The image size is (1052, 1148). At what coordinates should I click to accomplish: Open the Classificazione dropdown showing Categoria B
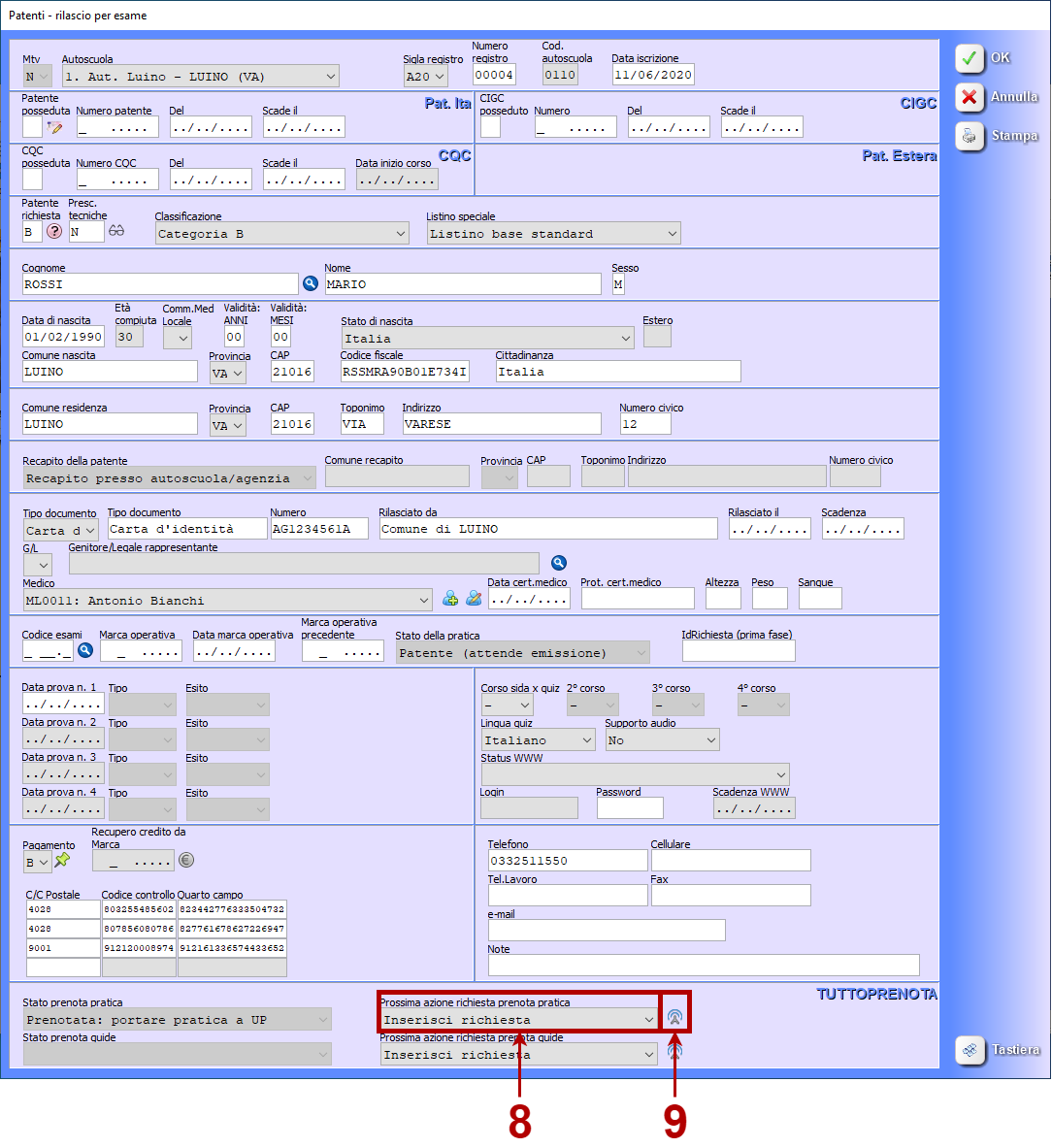tap(282, 233)
